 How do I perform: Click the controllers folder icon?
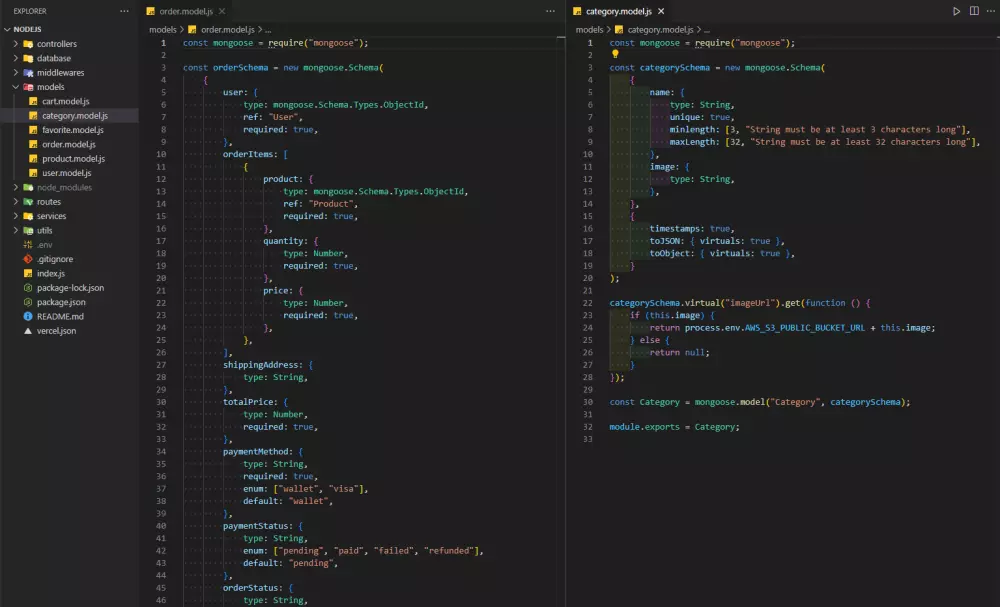tap(28, 44)
